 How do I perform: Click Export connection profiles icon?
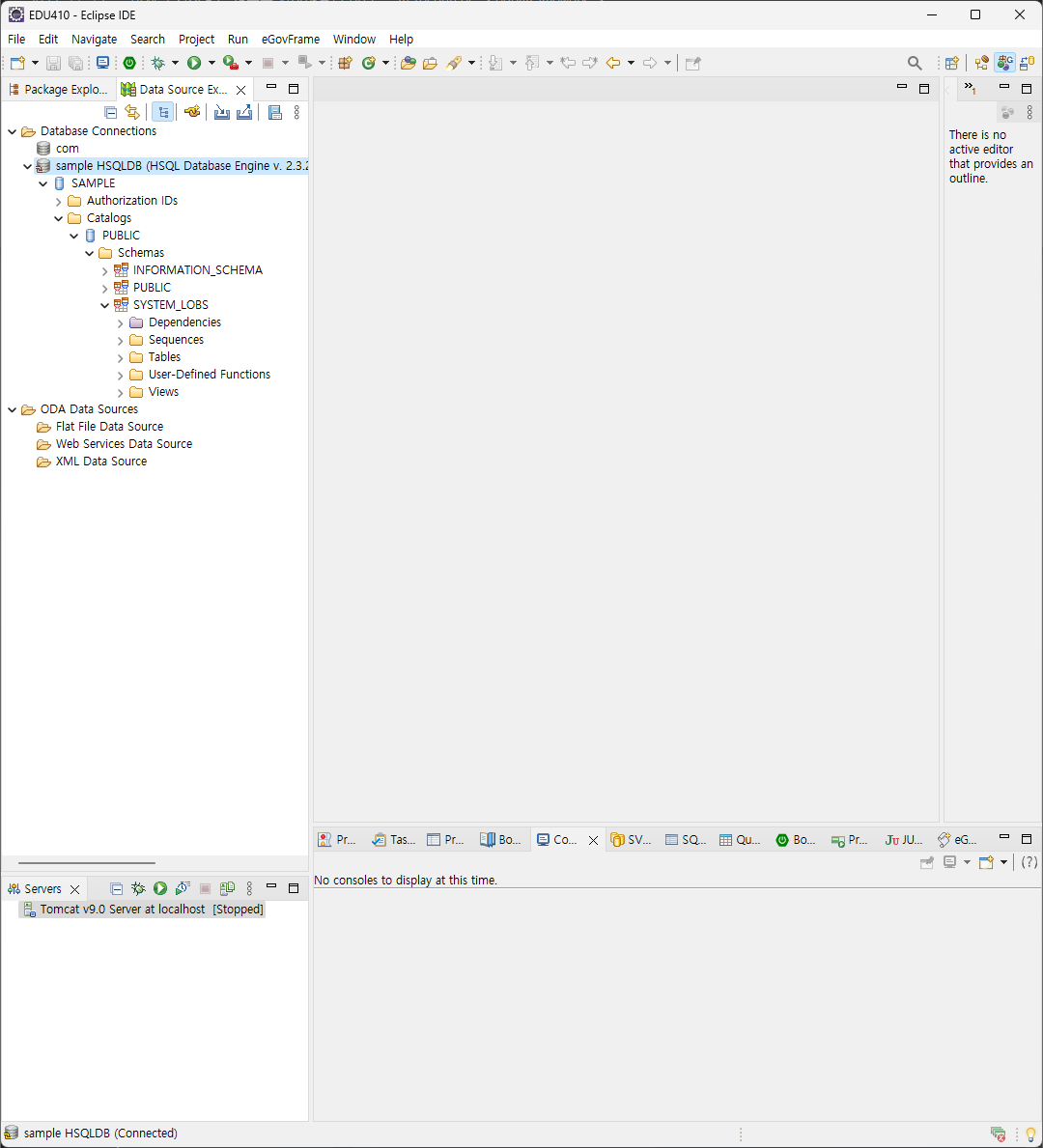click(x=244, y=112)
